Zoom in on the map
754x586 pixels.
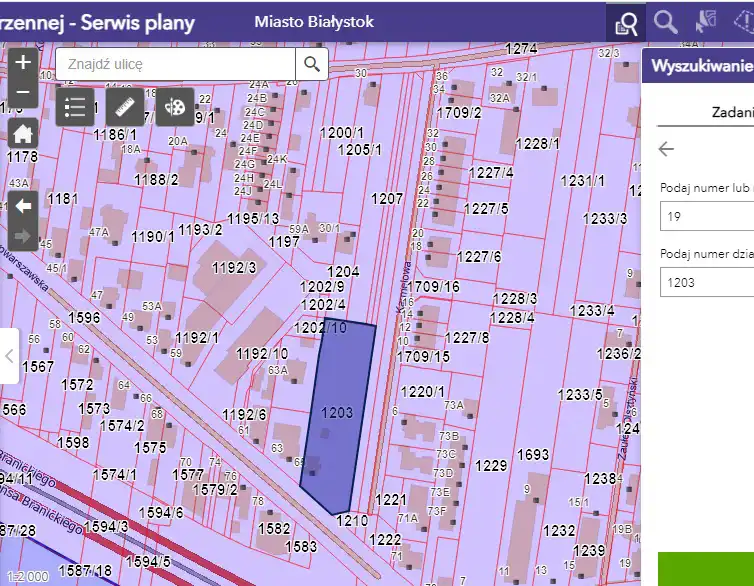[23, 62]
